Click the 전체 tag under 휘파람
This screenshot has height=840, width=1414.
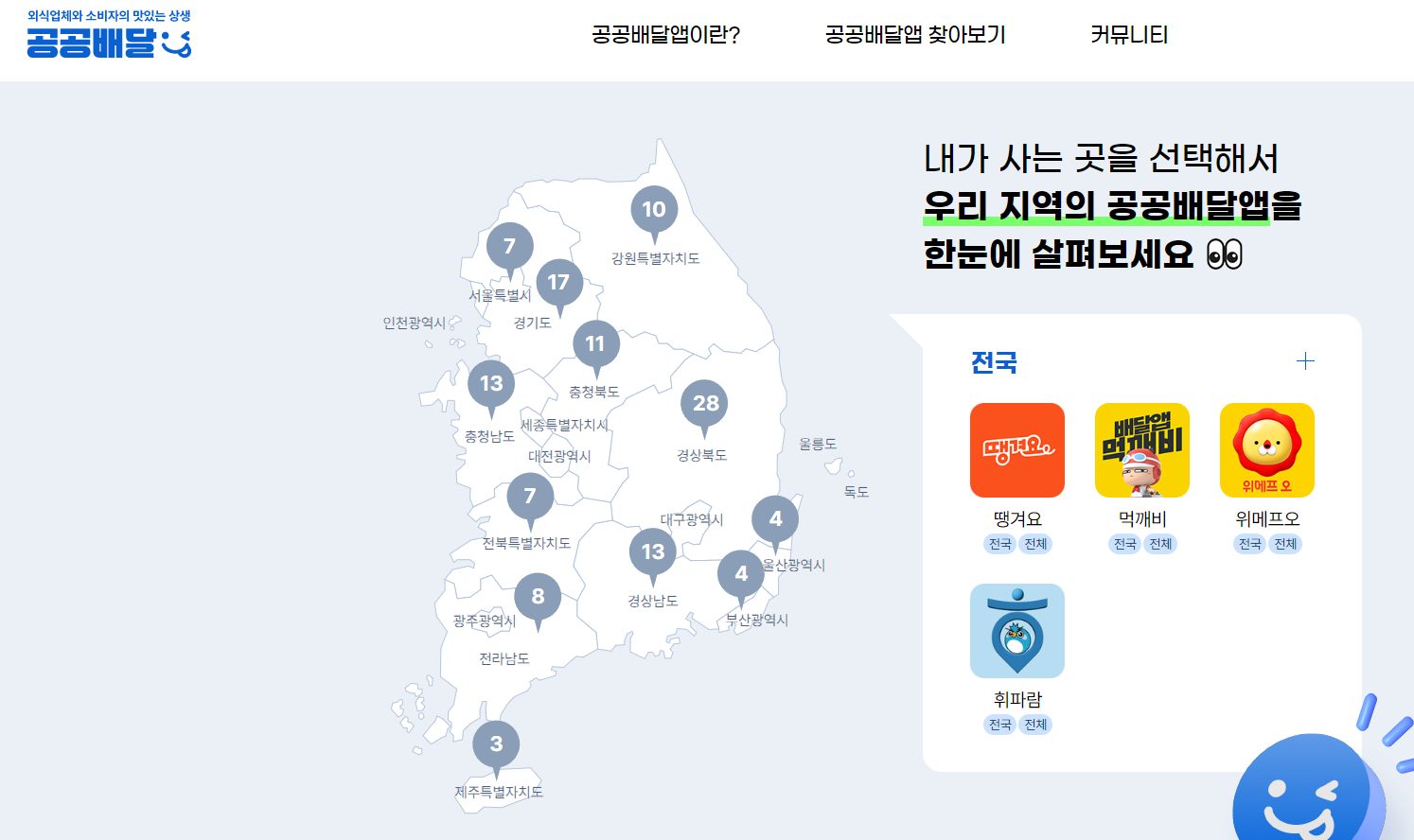point(1035,725)
